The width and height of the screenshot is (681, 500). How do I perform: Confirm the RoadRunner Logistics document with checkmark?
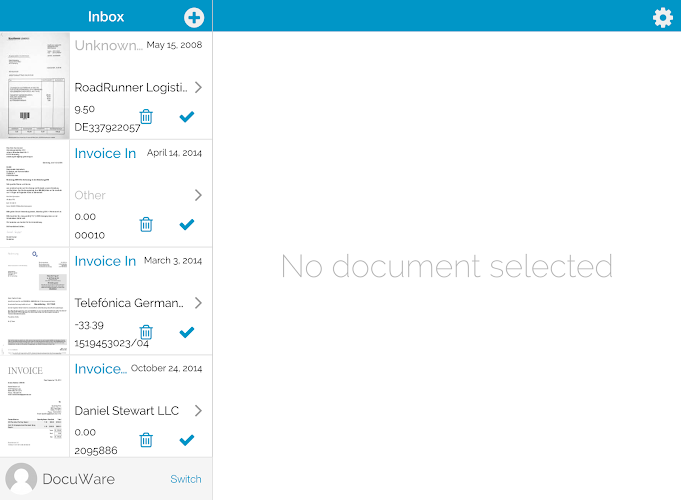(x=187, y=116)
